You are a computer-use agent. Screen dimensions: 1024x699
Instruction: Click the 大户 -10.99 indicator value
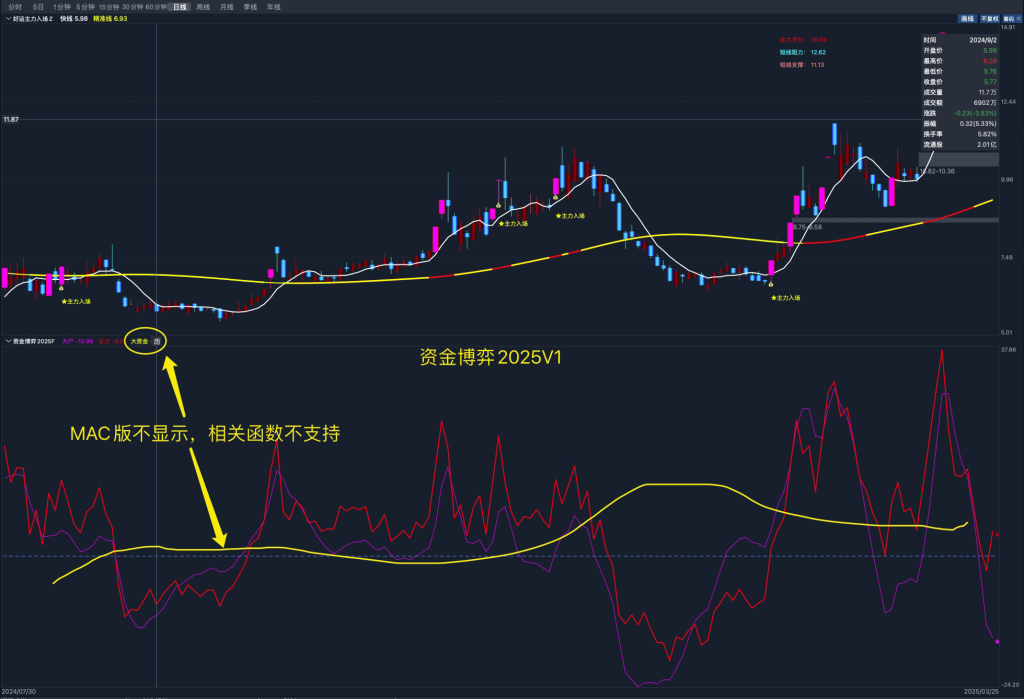coord(77,342)
